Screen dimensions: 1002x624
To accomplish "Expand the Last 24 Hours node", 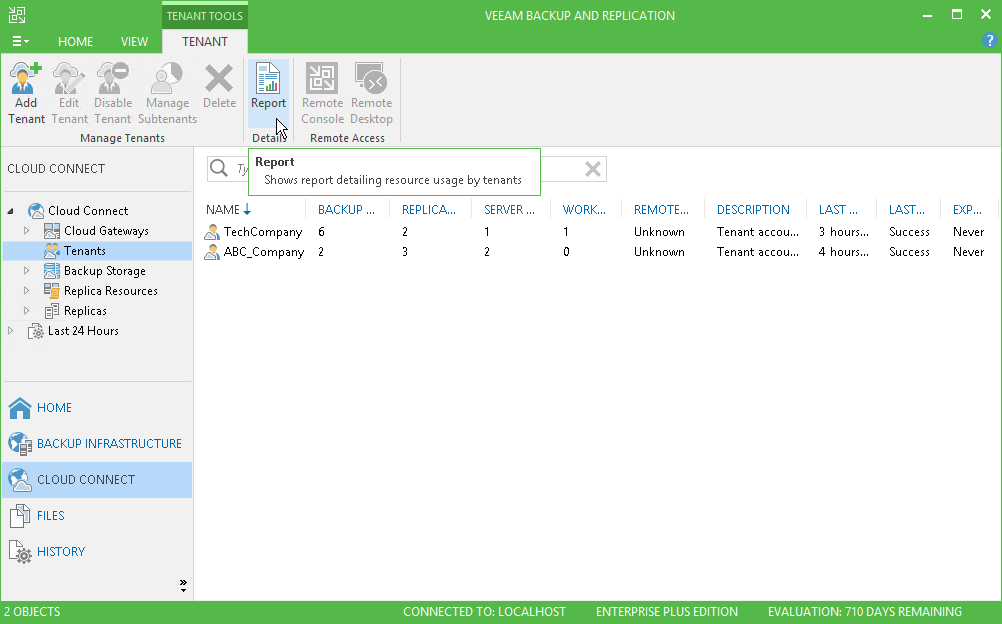I will [10, 331].
